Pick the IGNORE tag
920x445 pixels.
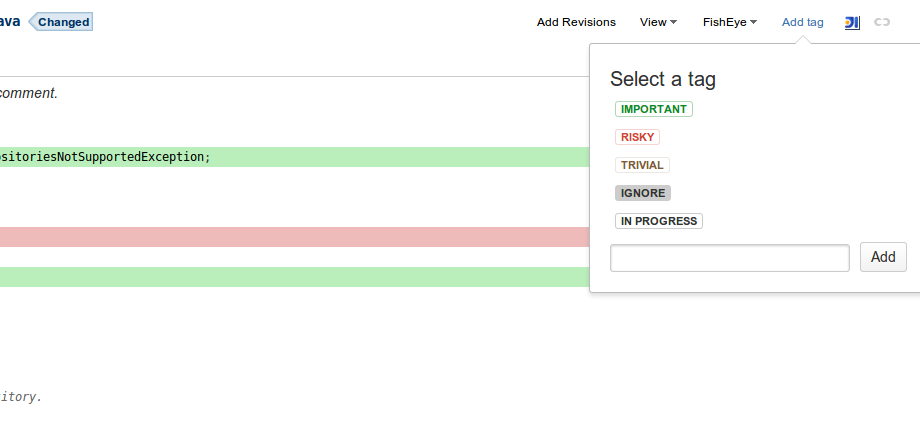coord(642,193)
